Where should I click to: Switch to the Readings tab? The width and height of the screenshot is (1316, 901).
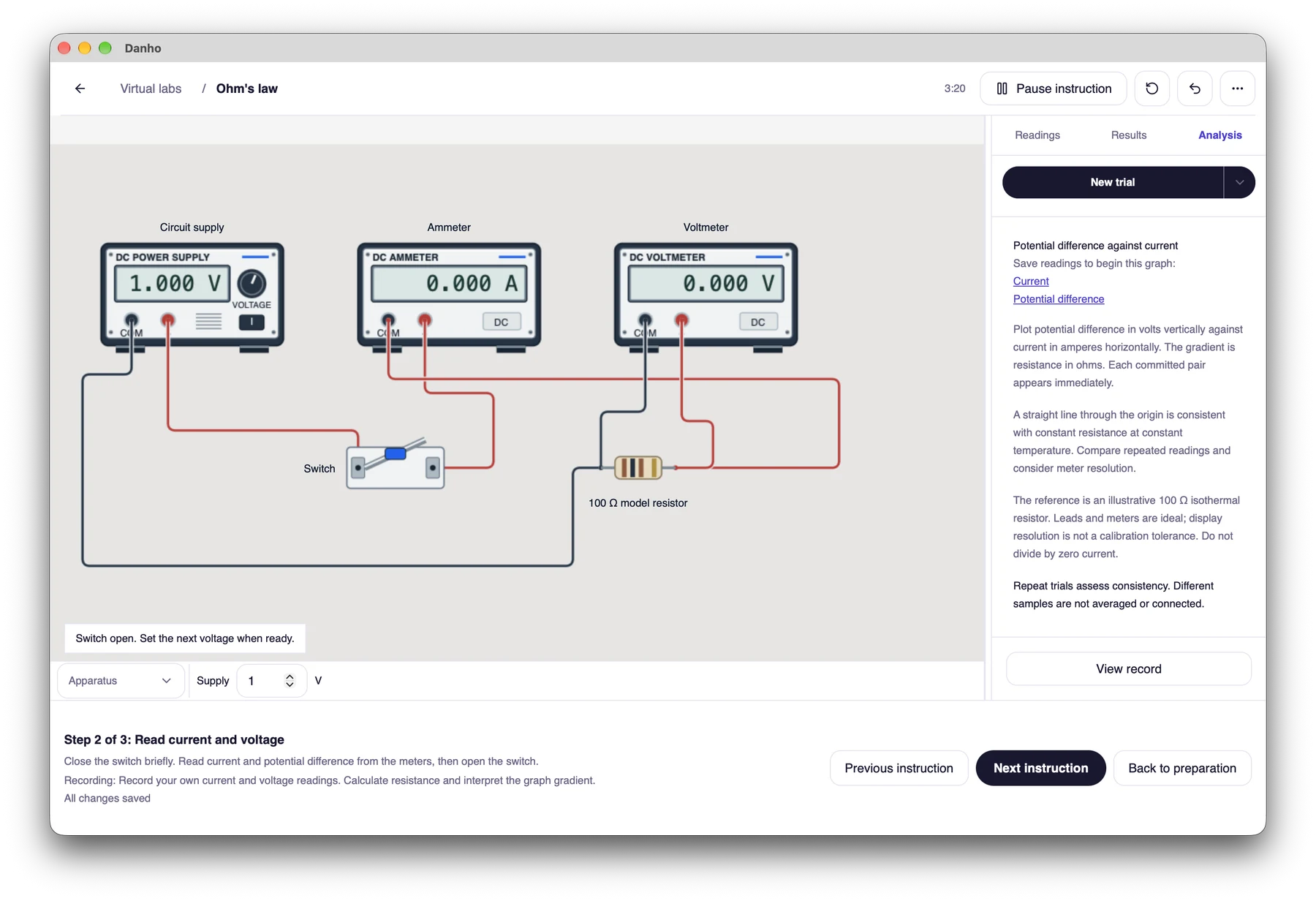click(x=1037, y=135)
